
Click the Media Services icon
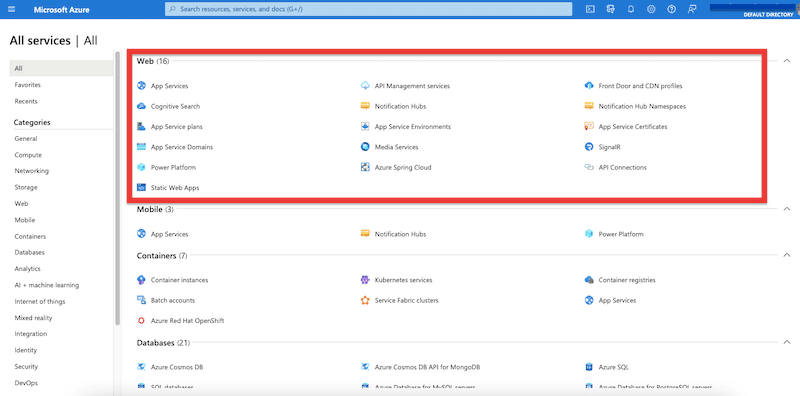[x=365, y=147]
